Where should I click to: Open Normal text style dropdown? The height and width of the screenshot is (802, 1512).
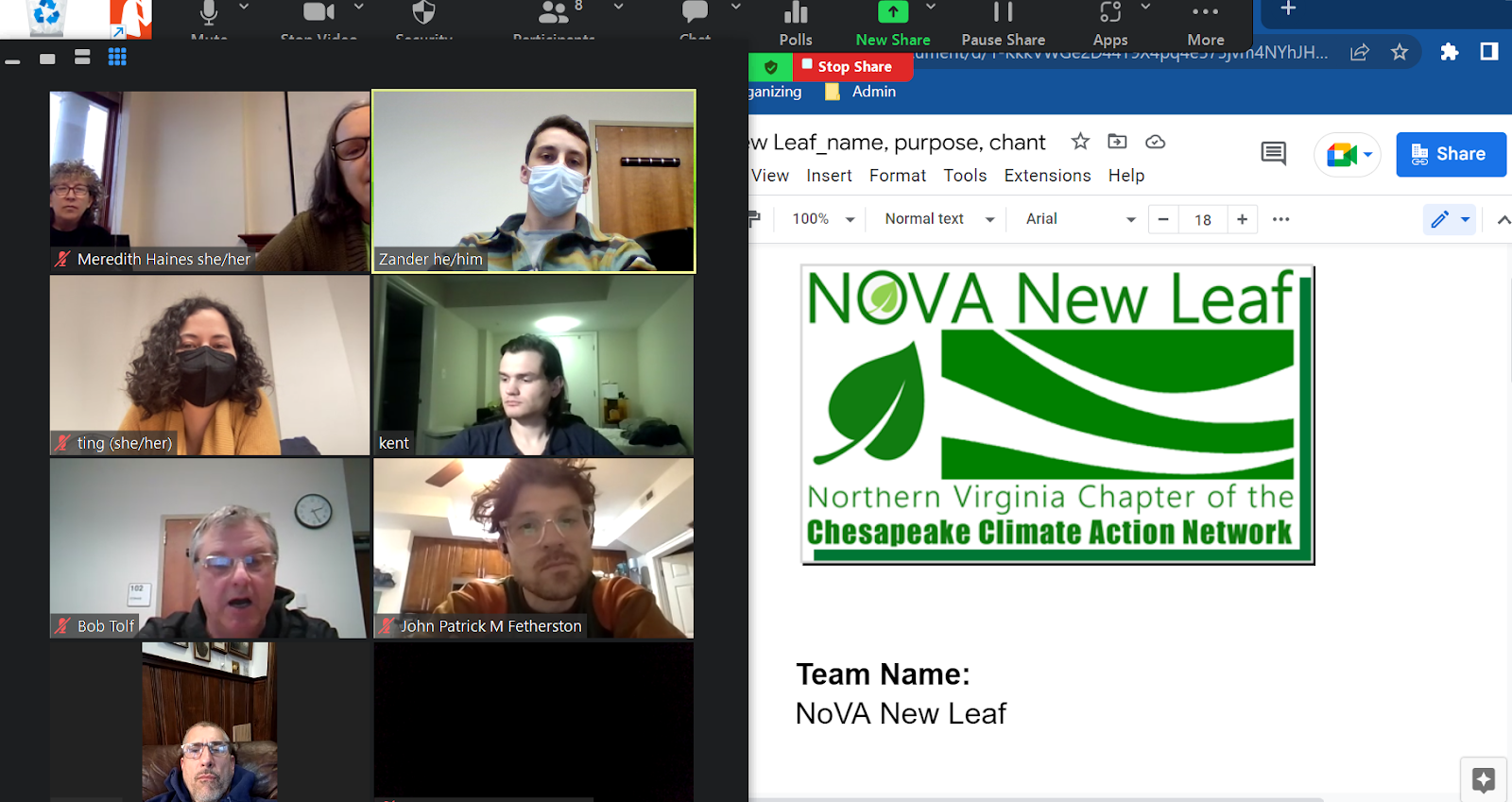(x=939, y=219)
